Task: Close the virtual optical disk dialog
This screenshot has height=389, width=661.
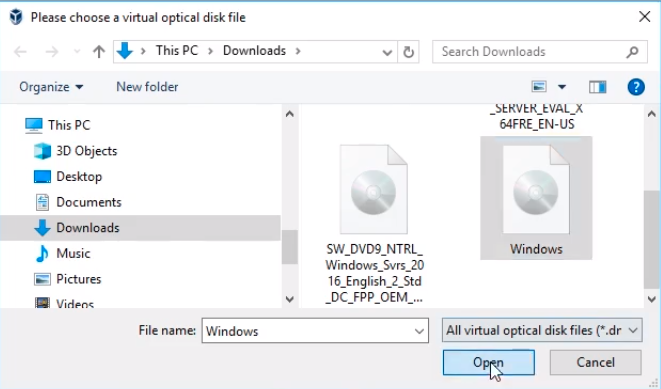Action: click(644, 17)
